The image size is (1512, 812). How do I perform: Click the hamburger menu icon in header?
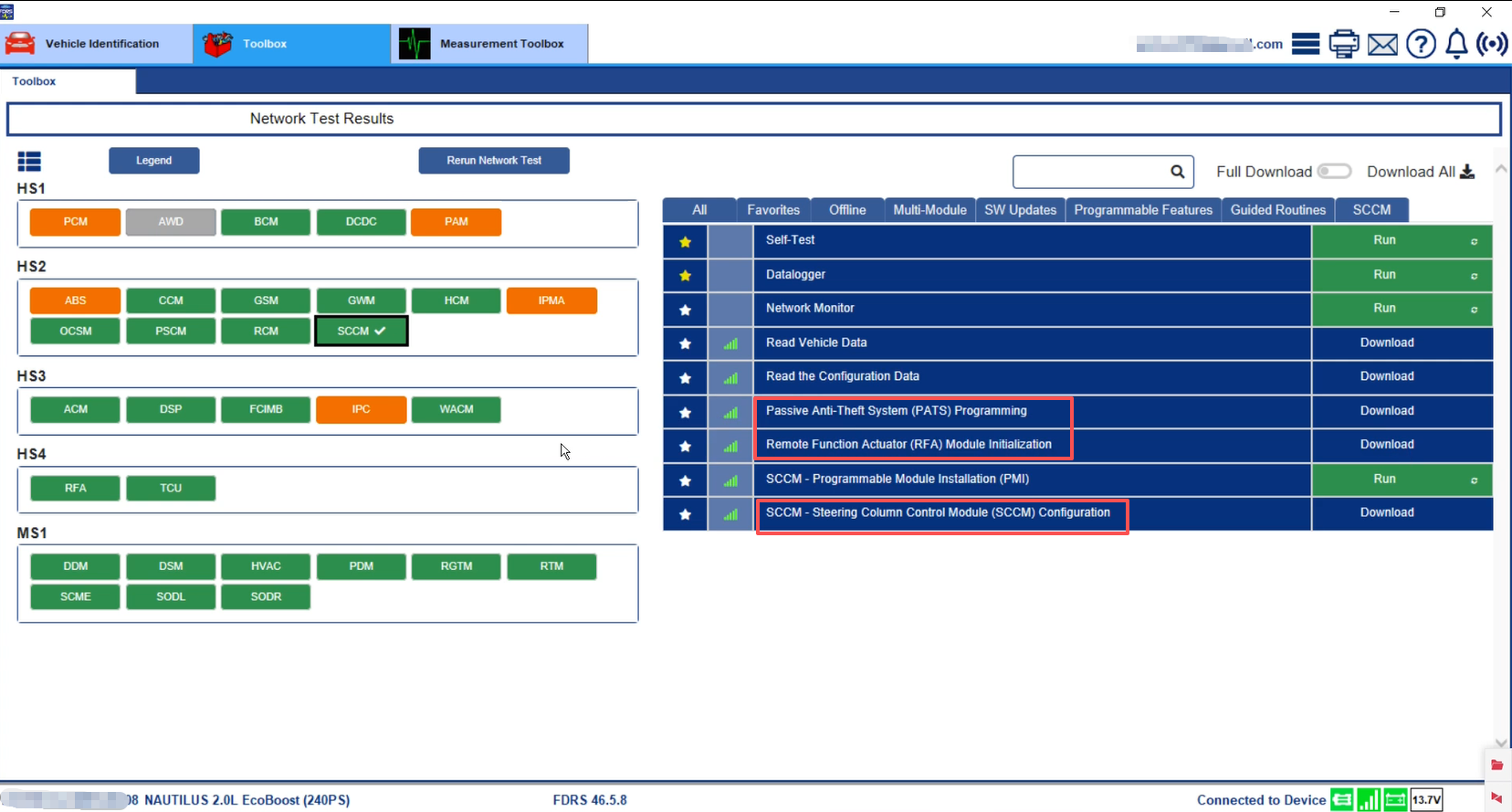click(1306, 44)
